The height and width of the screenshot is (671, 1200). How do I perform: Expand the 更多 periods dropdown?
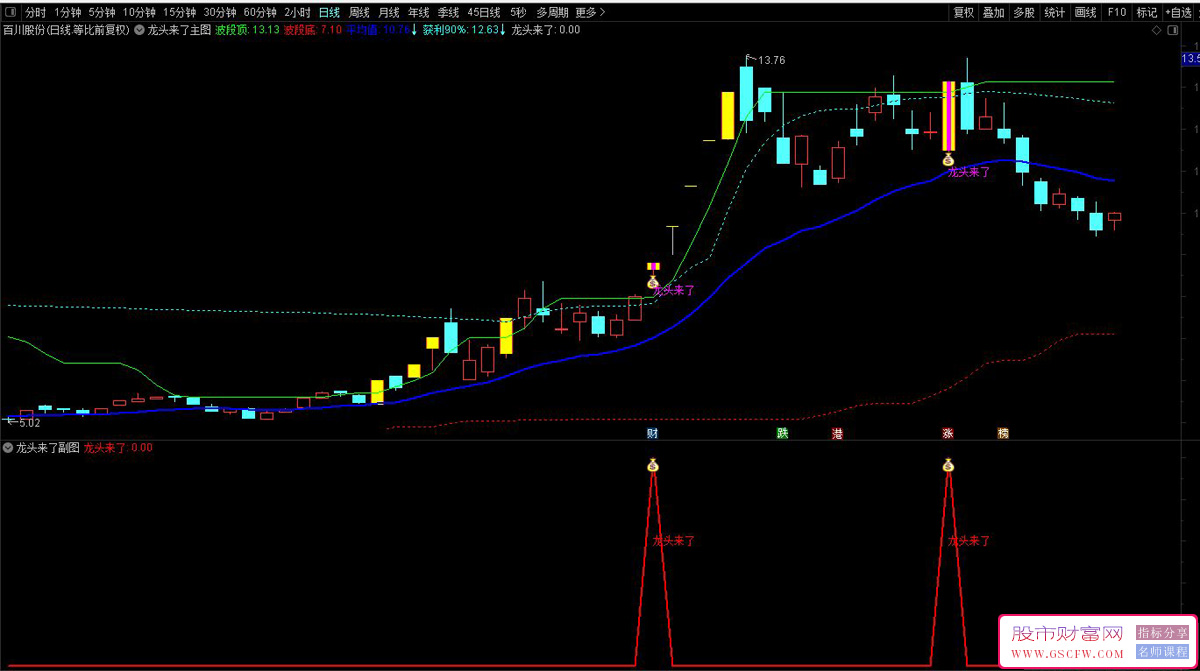click(589, 13)
